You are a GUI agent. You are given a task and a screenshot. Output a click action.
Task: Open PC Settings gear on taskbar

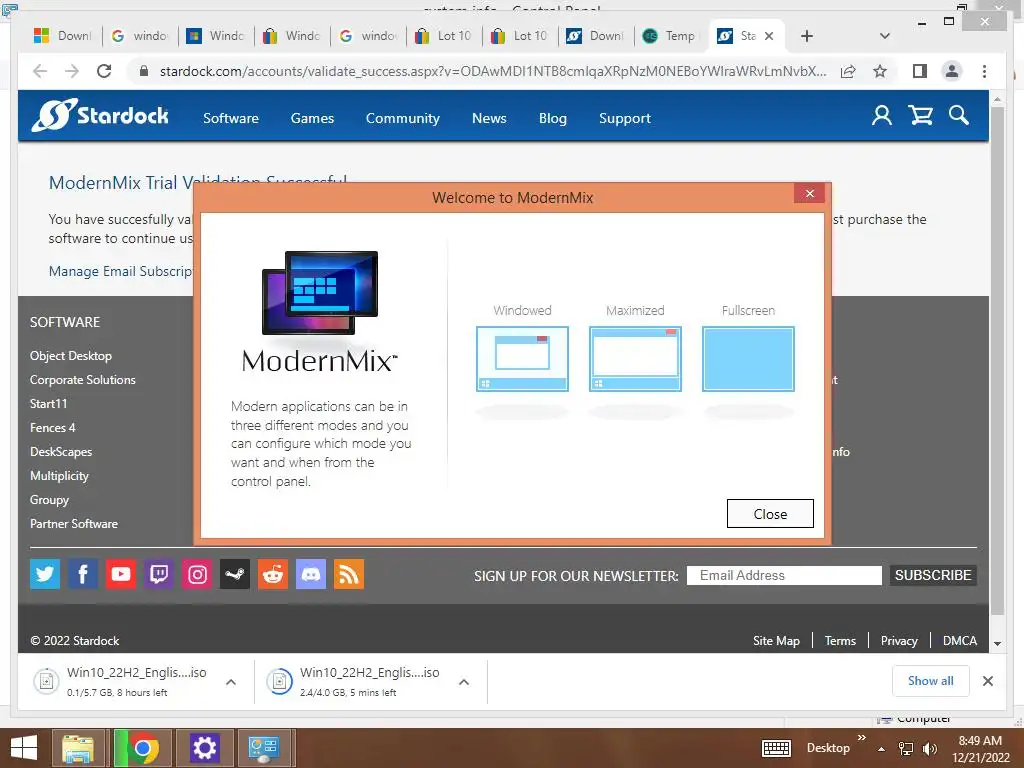[204, 748]
